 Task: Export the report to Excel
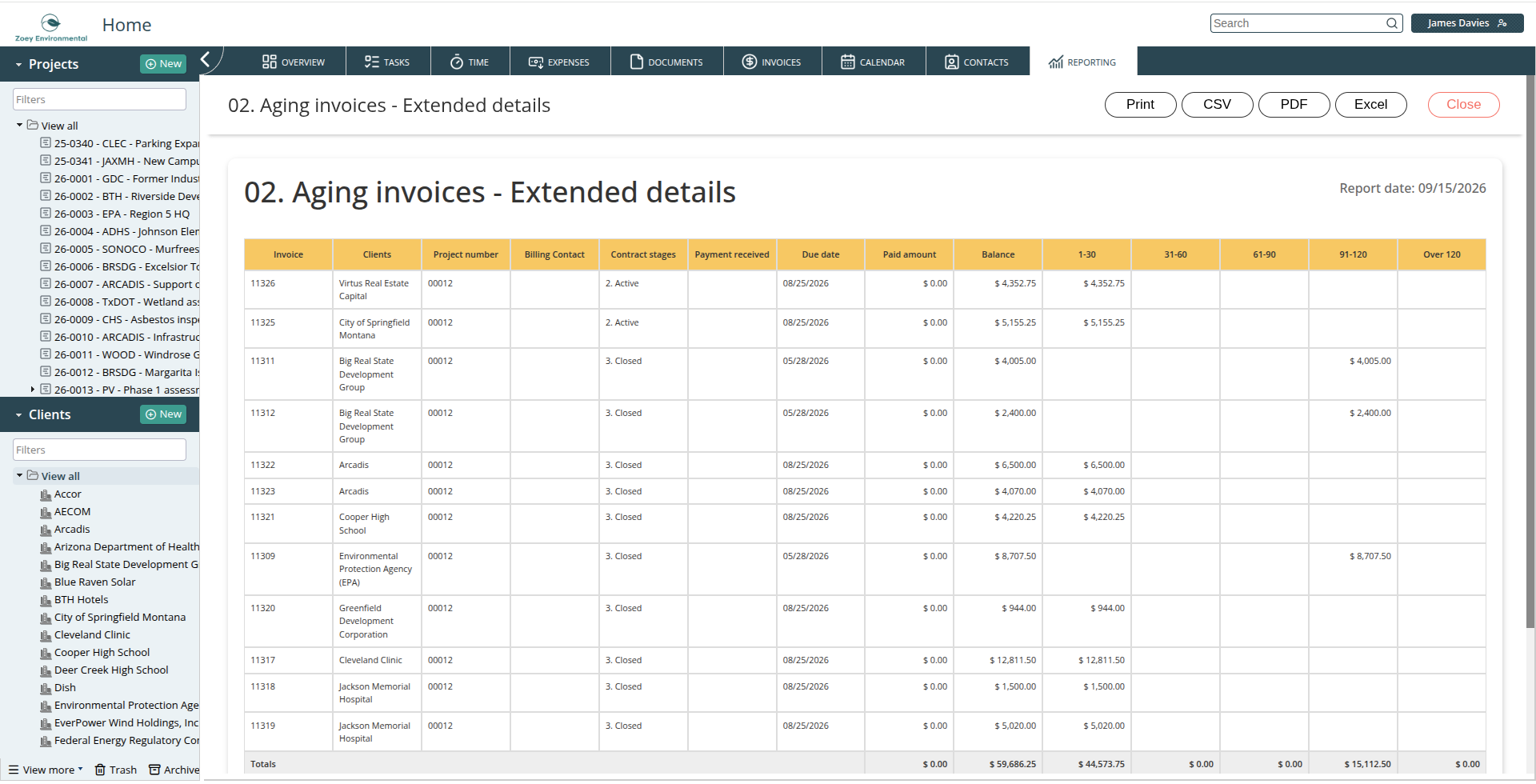tap(1370, 105)
